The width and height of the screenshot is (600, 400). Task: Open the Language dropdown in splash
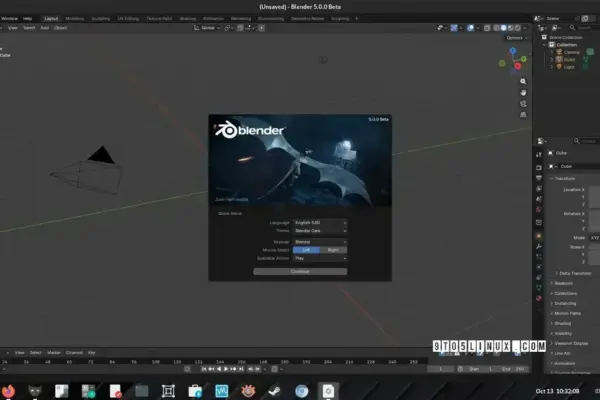(x=320, y=222)
